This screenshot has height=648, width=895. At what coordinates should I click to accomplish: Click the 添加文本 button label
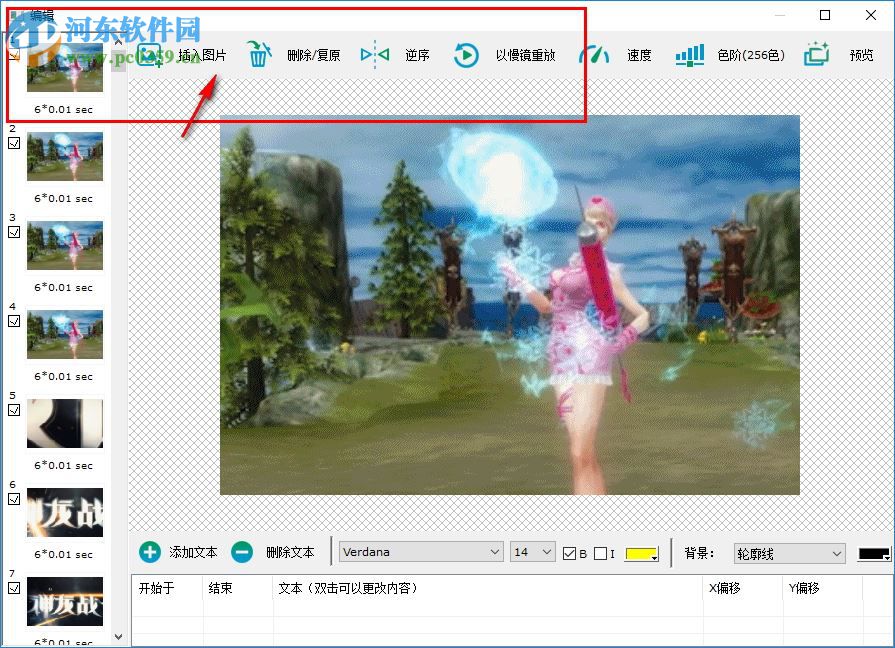192,551
